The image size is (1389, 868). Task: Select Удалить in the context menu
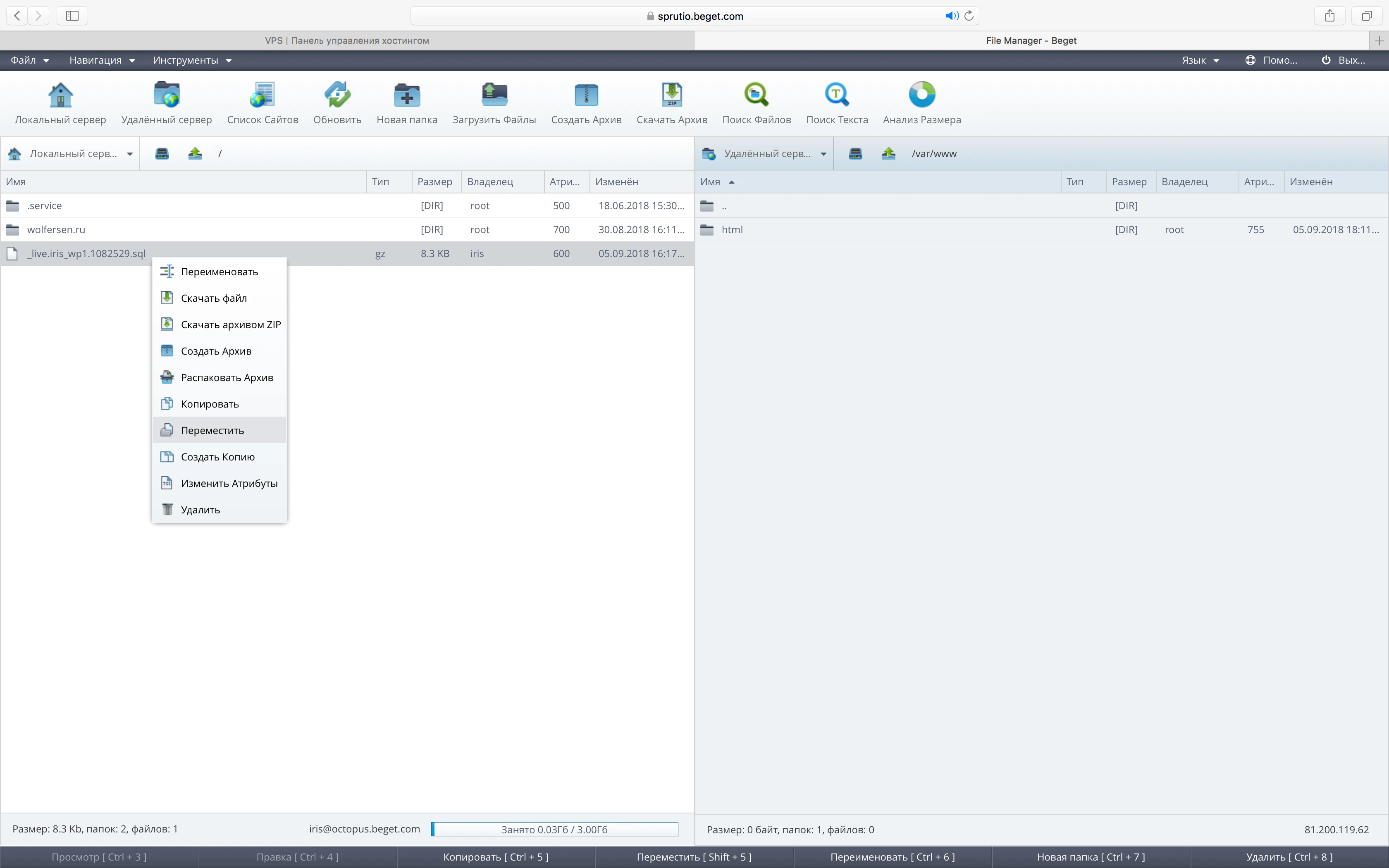point(200,510)
